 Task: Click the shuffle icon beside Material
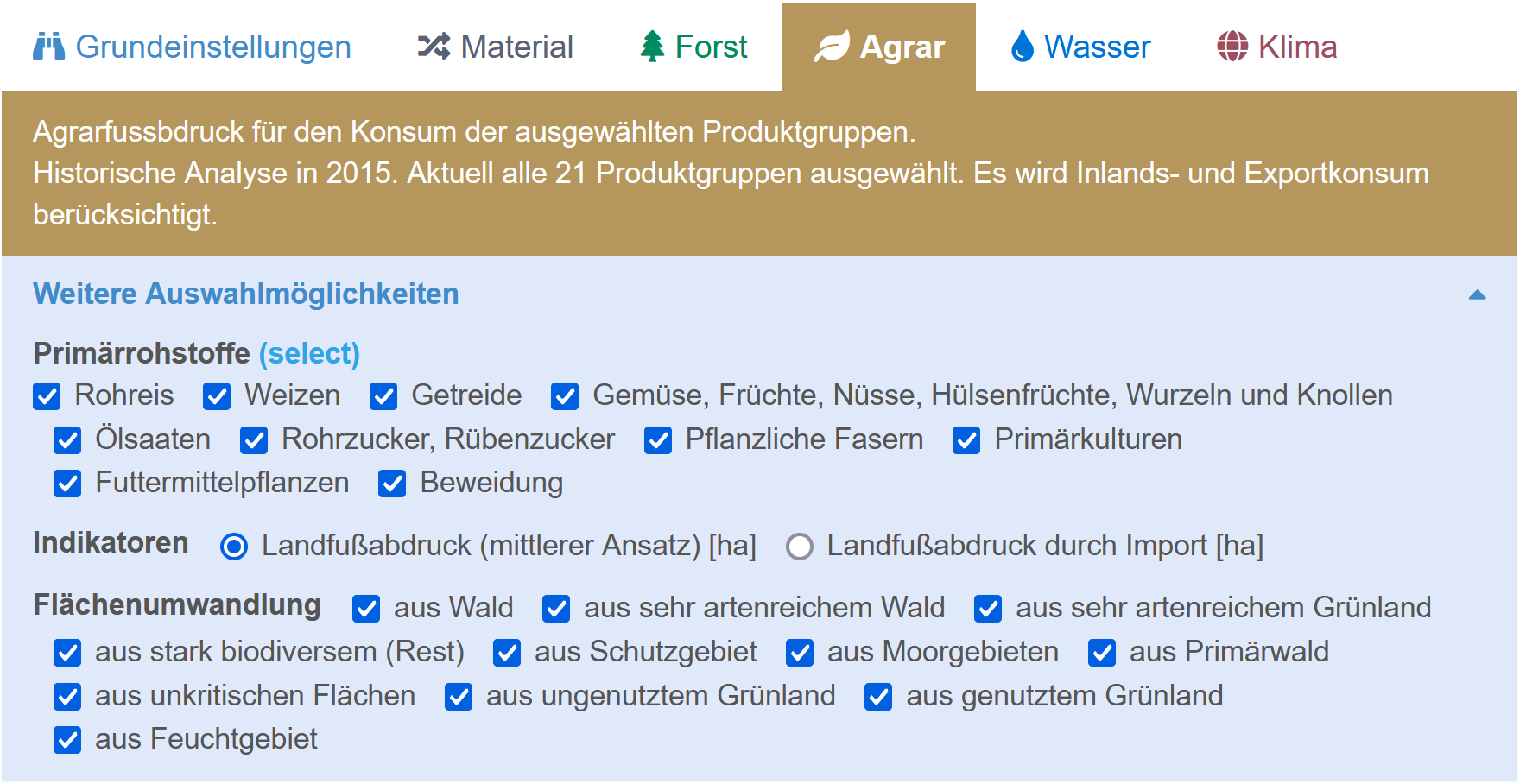point(434,47)
